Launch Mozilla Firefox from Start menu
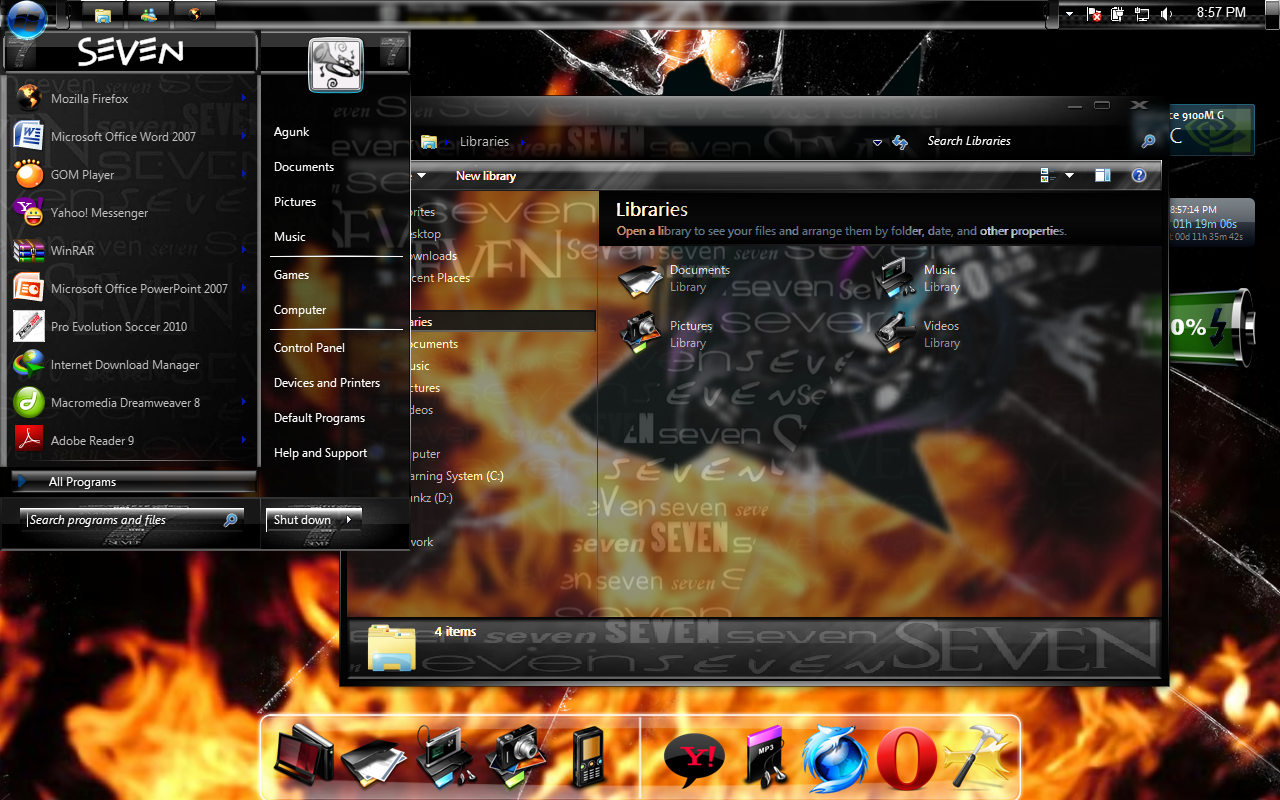1280x800 pixels. [130, 99]
